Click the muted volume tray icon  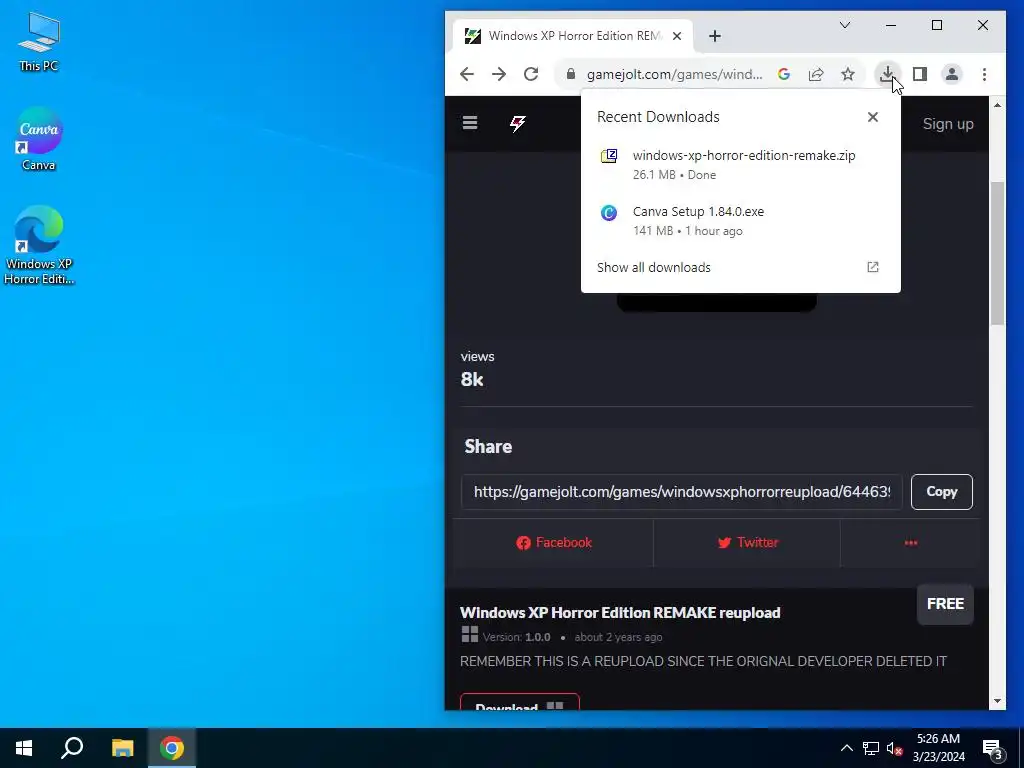pyautogui.click(x=894, y=748)
